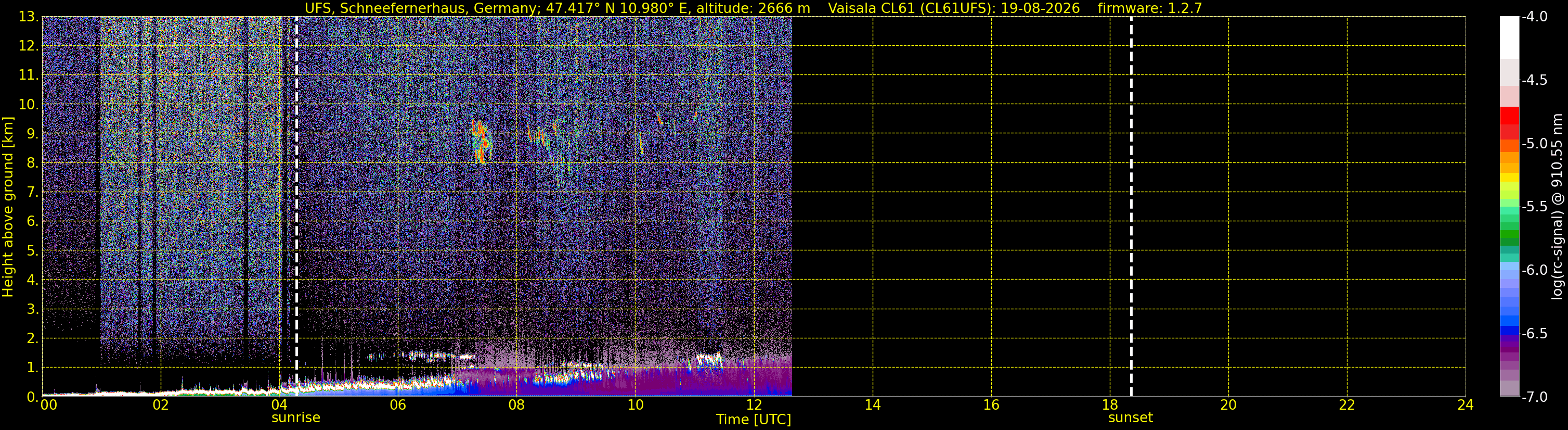Click time axis tick label 24
This screenshot has height=430, width=1568.
pyautogui.click(x=1465, y=405)
